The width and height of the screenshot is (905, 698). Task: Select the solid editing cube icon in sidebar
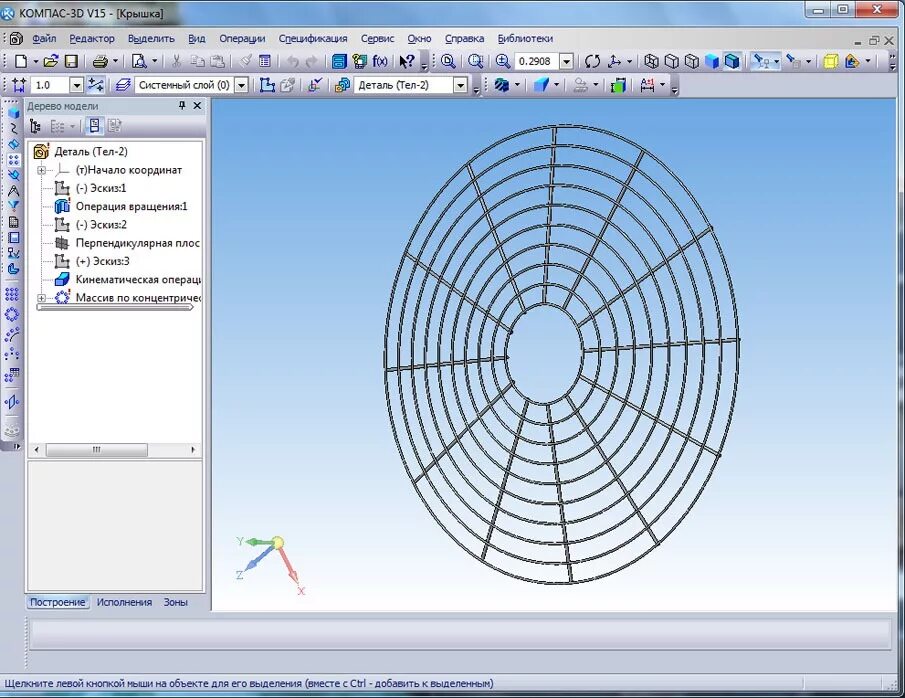tap(13, 113)
